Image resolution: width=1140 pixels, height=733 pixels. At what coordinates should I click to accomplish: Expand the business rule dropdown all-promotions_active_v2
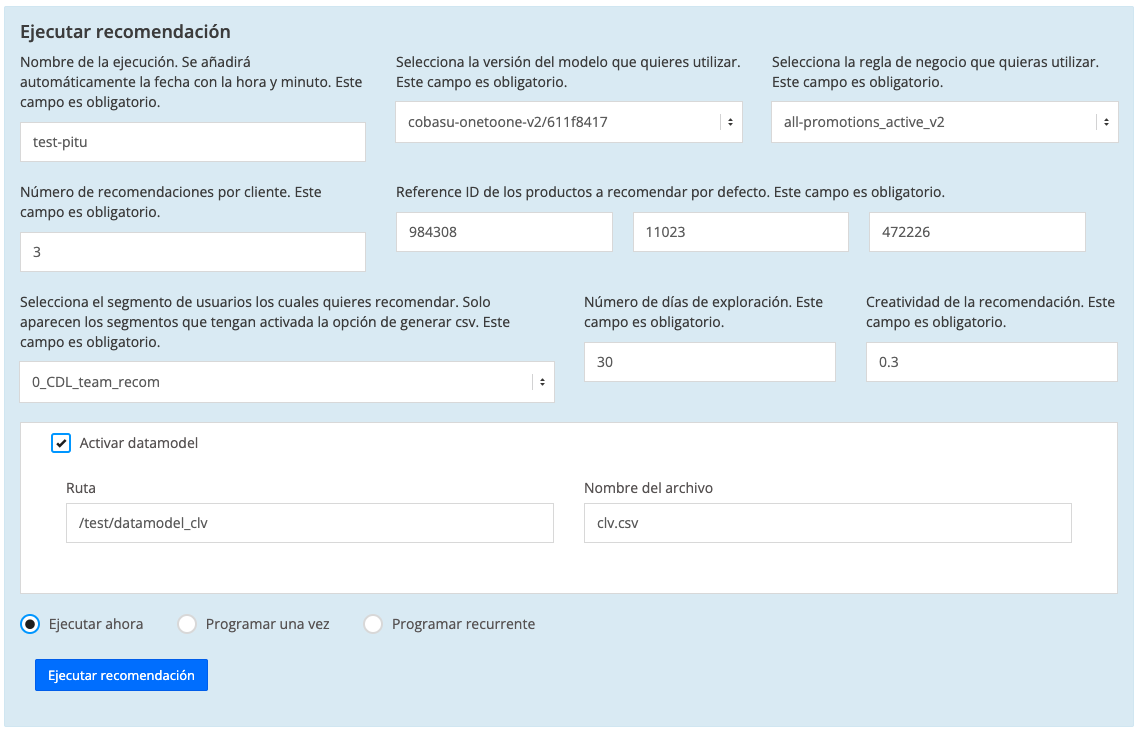click(944, 122)
